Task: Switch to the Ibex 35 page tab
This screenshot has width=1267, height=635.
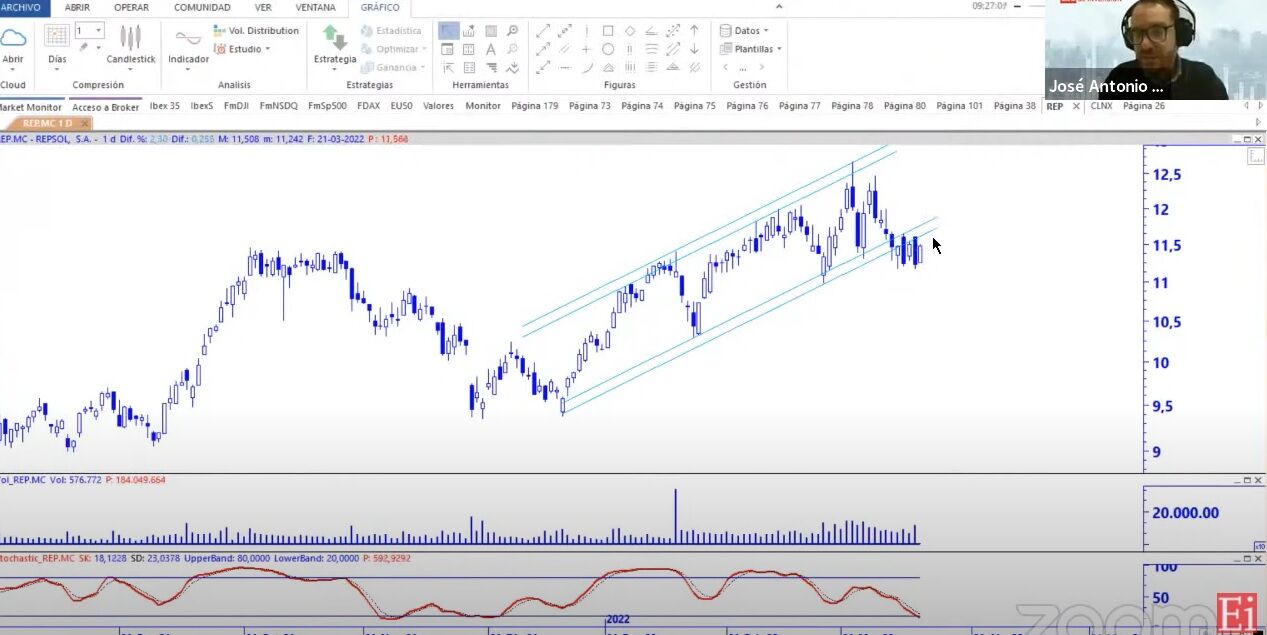Action: (x=165, y=106)
